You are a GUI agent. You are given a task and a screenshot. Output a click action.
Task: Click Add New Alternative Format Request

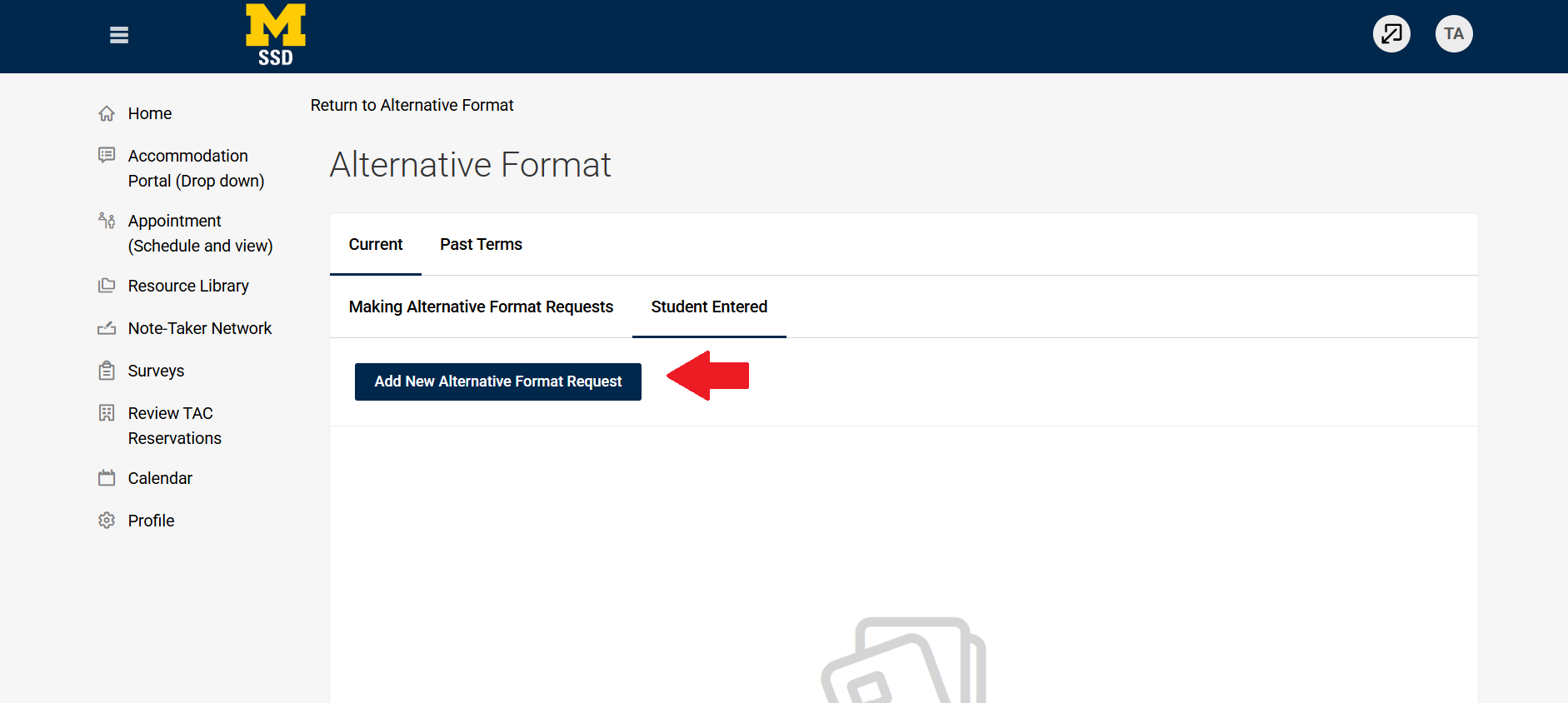point(498,381)
